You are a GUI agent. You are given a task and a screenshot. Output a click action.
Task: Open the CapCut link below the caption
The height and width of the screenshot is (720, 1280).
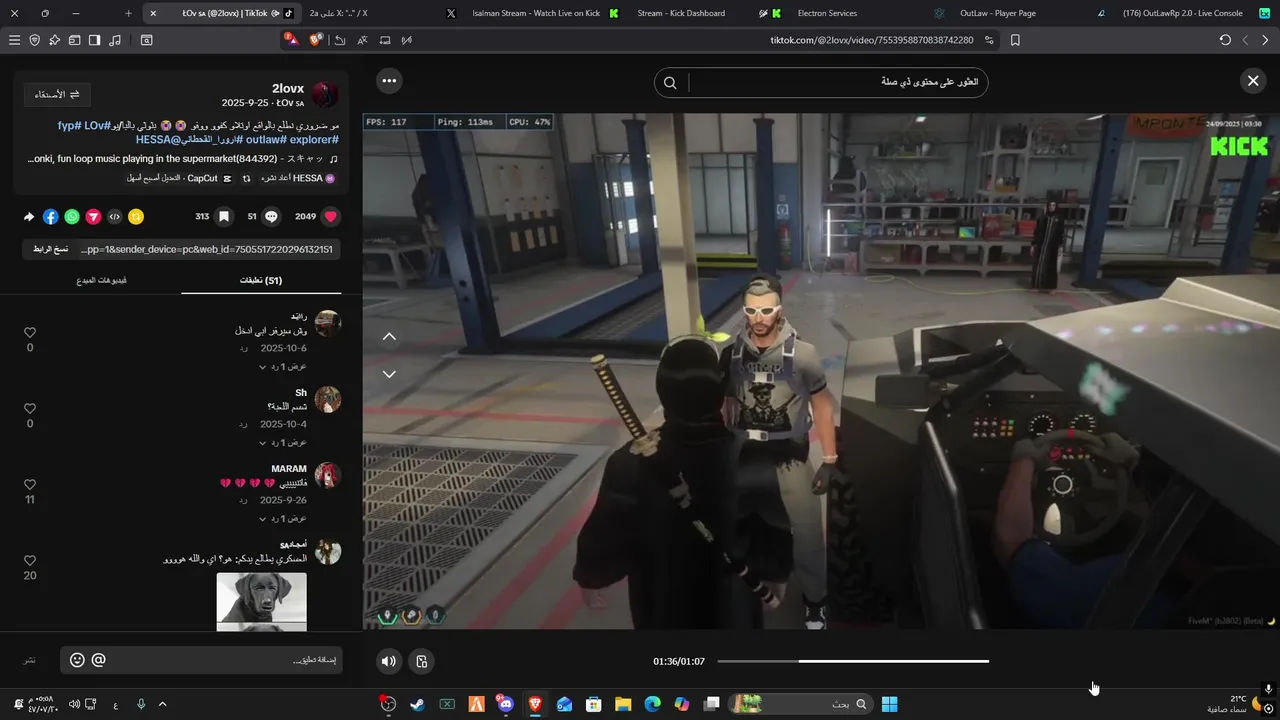click(x=179, y=178)
